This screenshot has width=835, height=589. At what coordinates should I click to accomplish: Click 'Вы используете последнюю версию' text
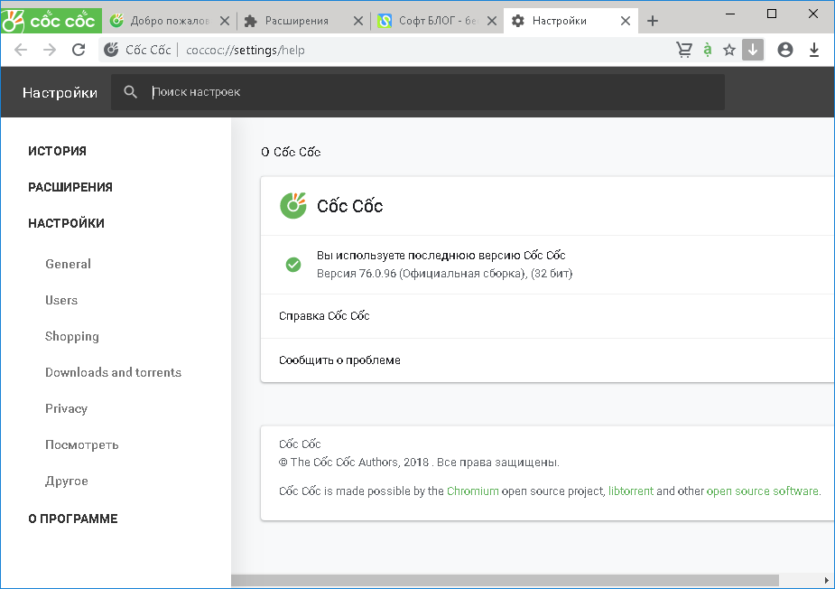(x=441, y=256)
